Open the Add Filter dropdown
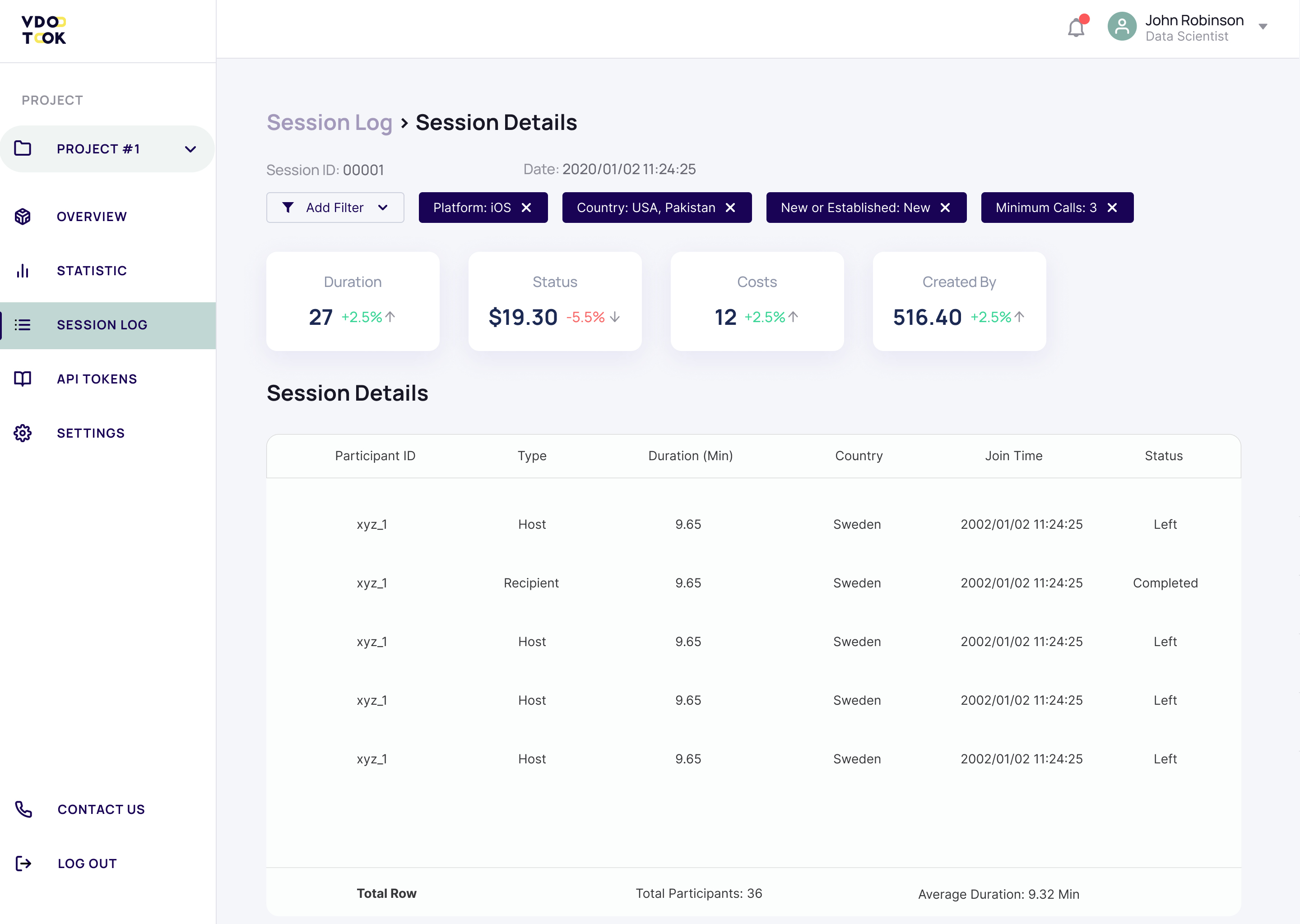 pyautogui.click(x=335, y=208)
